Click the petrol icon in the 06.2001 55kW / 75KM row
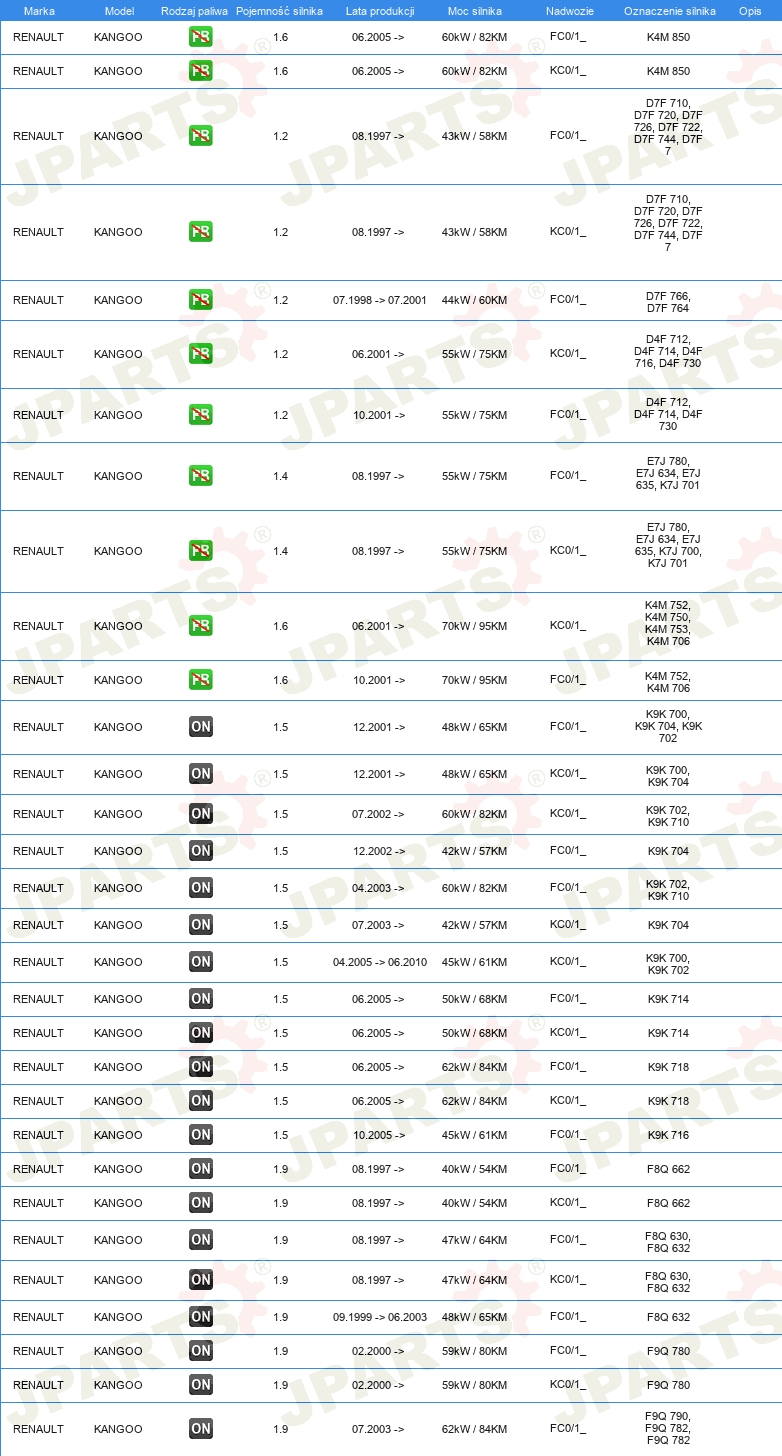The height and width of the screenshot is (1456, 782). click(201, 354)
